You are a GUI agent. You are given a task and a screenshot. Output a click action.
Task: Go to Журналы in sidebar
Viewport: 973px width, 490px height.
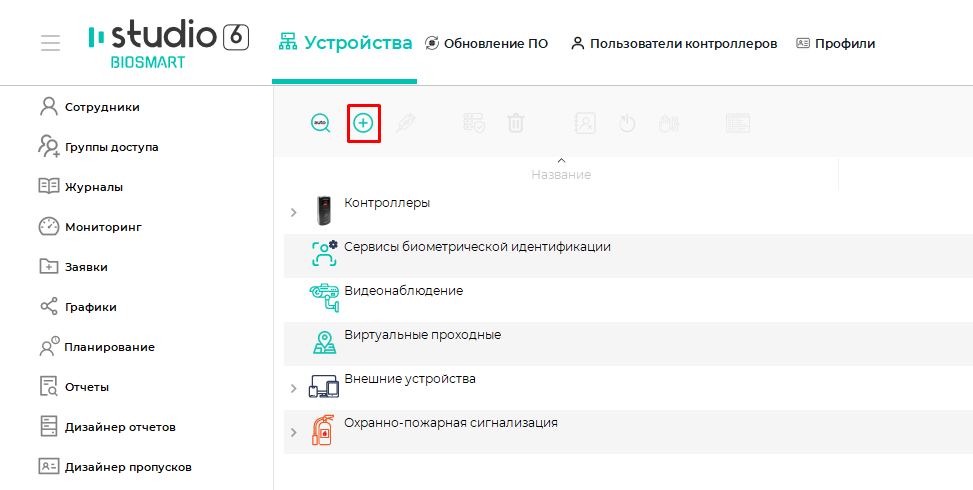click(94, 187)
